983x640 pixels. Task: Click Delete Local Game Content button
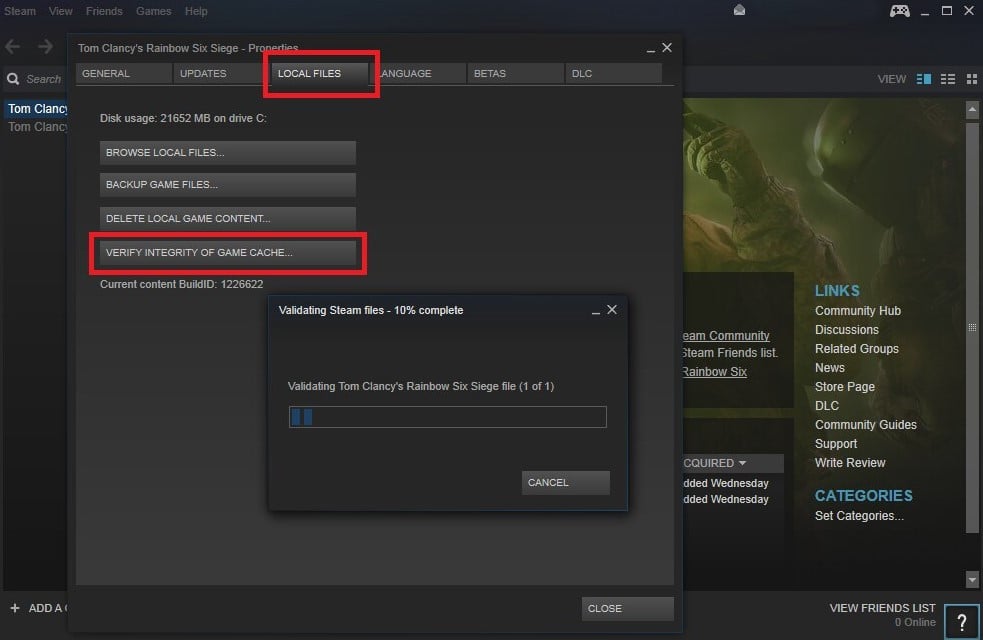coord(228,219)
